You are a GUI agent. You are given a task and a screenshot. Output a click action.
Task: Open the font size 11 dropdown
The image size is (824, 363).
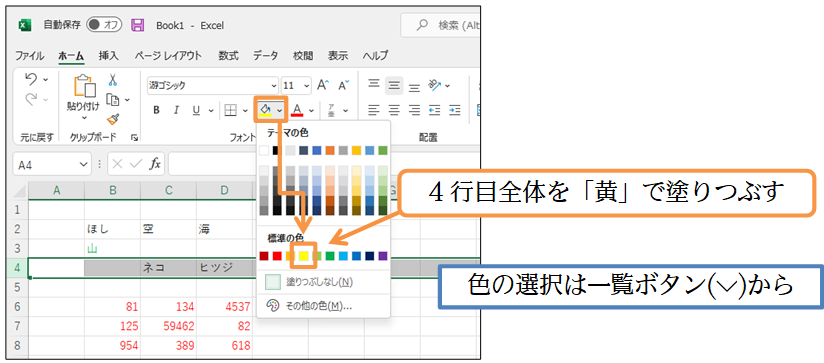click(x=296, y=85)
